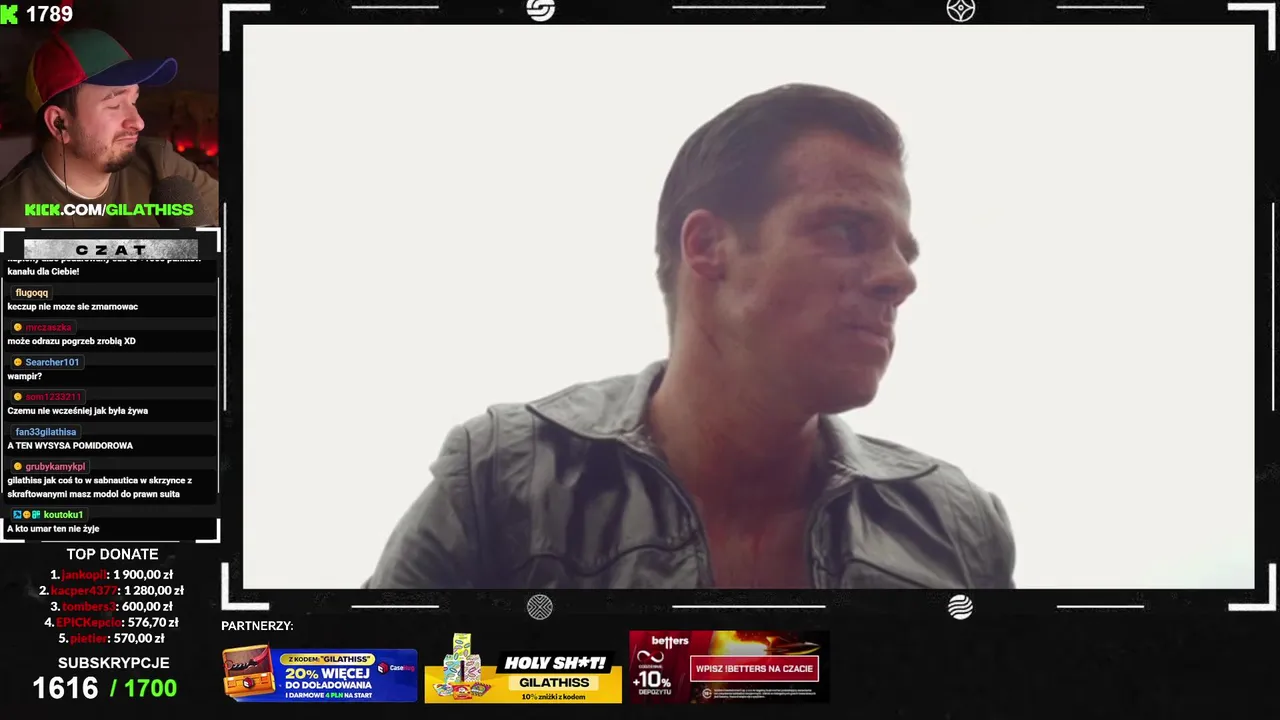Screen dimensions: 1280x720
Task: Select donor EPICKepcio entry
Action: 112,623
